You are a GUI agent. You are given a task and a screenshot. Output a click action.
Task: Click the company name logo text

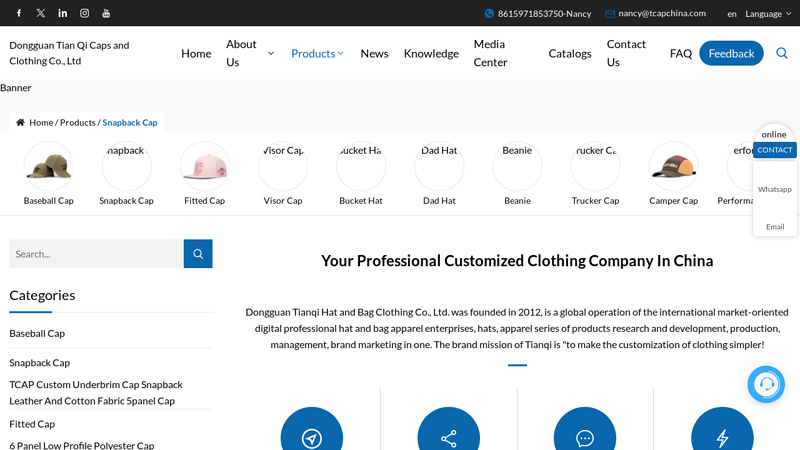pos(69,53)
